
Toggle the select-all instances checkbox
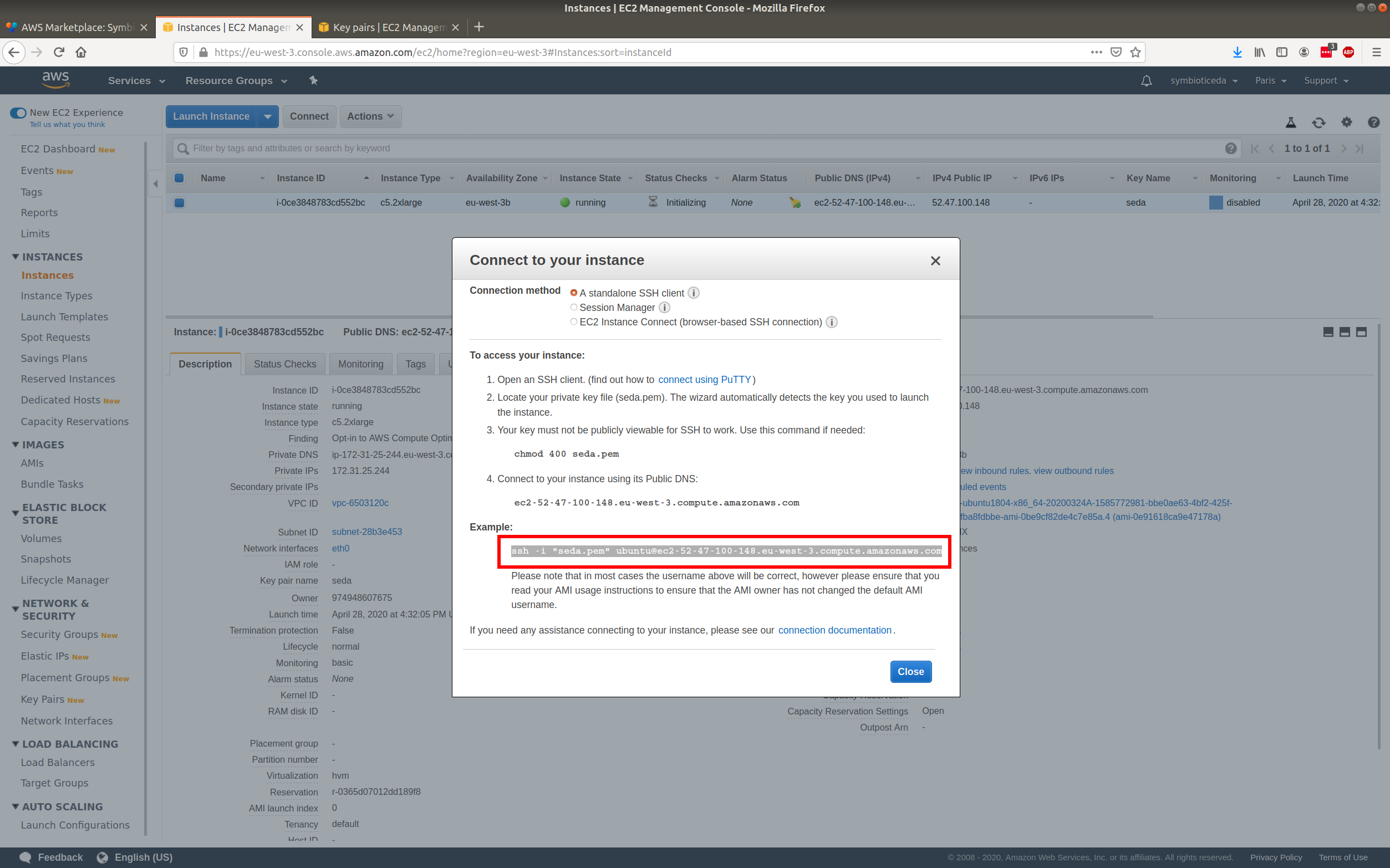click(179, 178)
